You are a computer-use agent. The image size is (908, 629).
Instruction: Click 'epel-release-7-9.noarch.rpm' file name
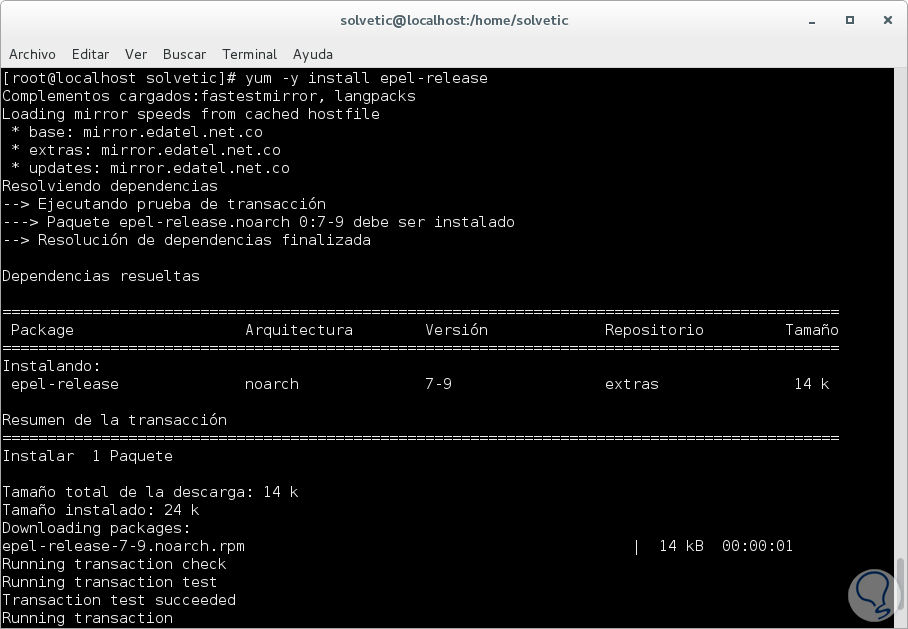pyautogui.click(x=123, y=546)
